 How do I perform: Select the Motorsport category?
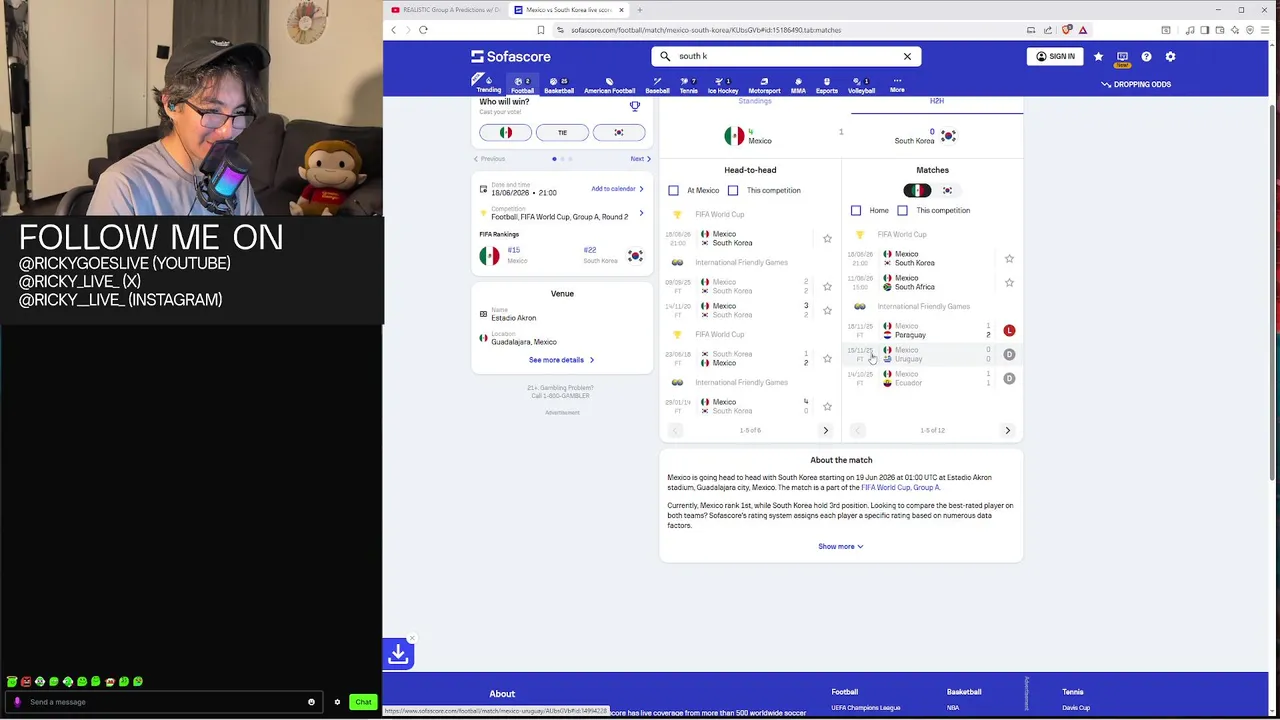tap(764, 85)
